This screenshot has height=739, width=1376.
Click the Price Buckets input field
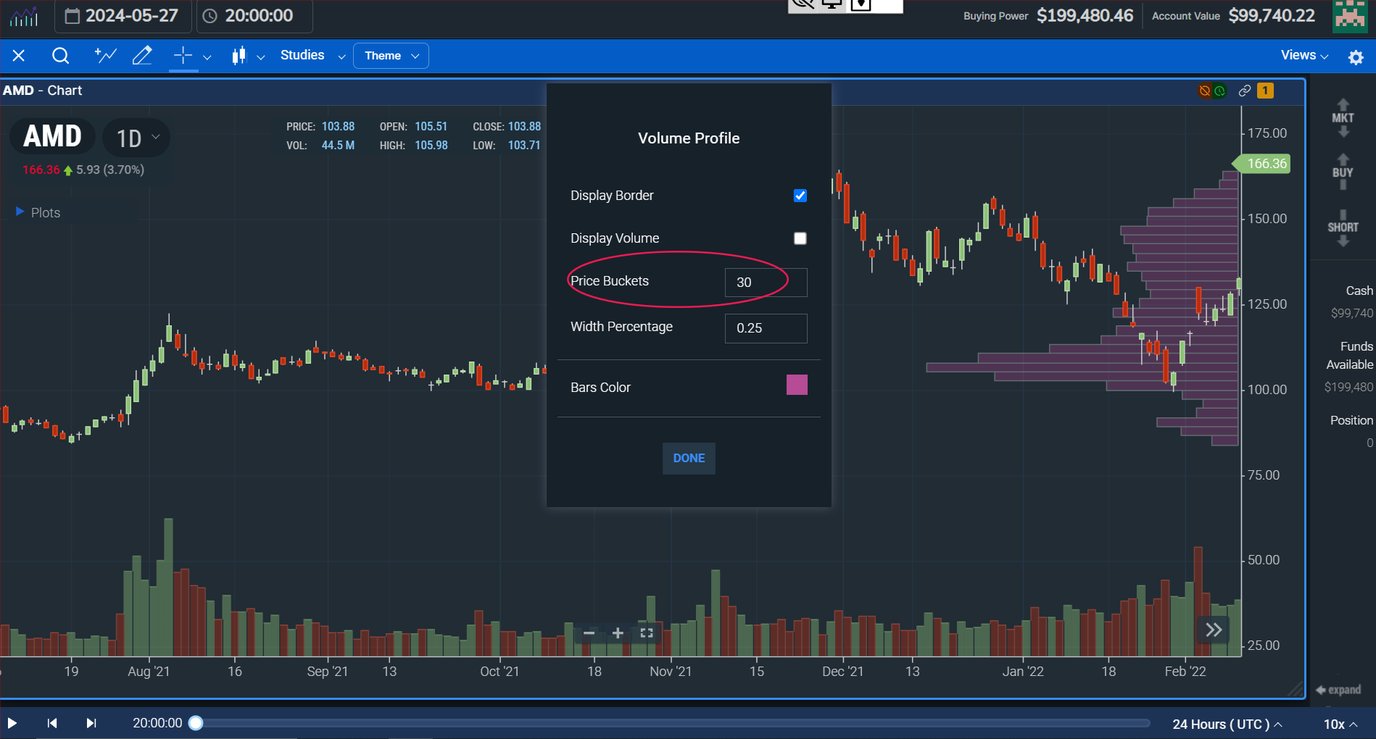coord(766,282)
